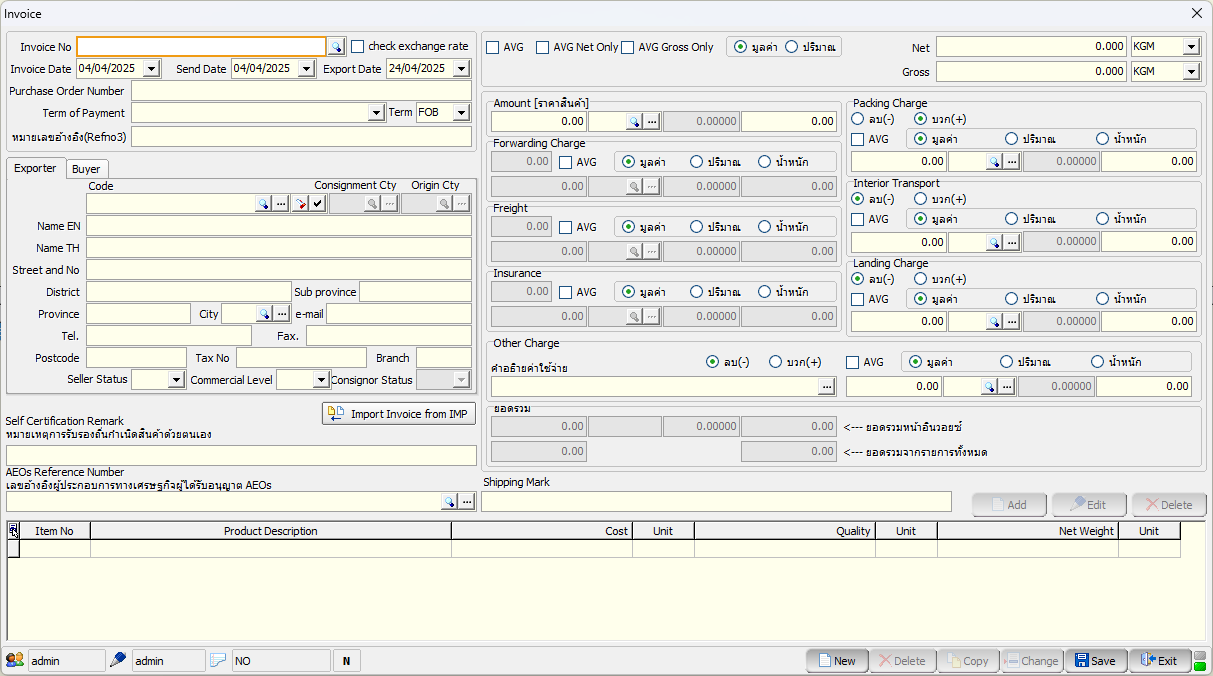Enable the check exchange rate checkbox
Viewport: 1213px width, 676px height.
(358, 46)
